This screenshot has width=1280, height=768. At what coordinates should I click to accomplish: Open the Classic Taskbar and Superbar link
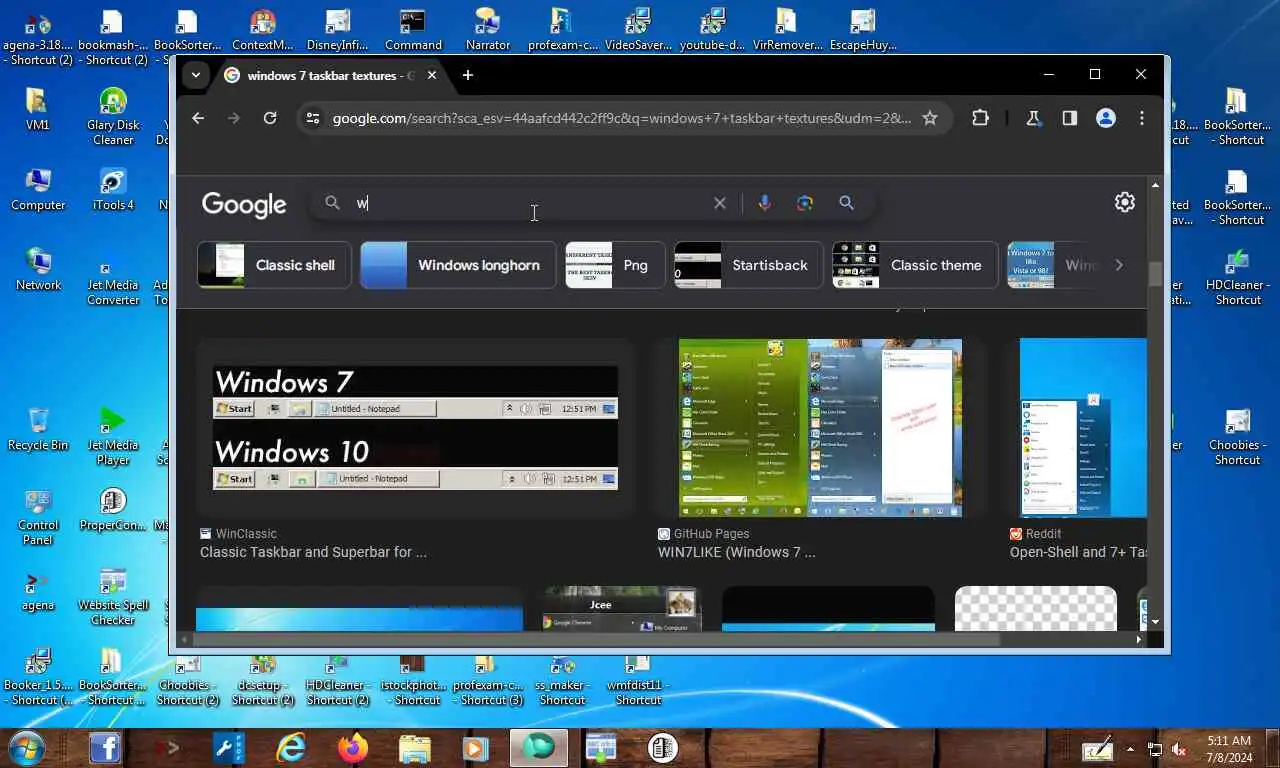point(313,552)
